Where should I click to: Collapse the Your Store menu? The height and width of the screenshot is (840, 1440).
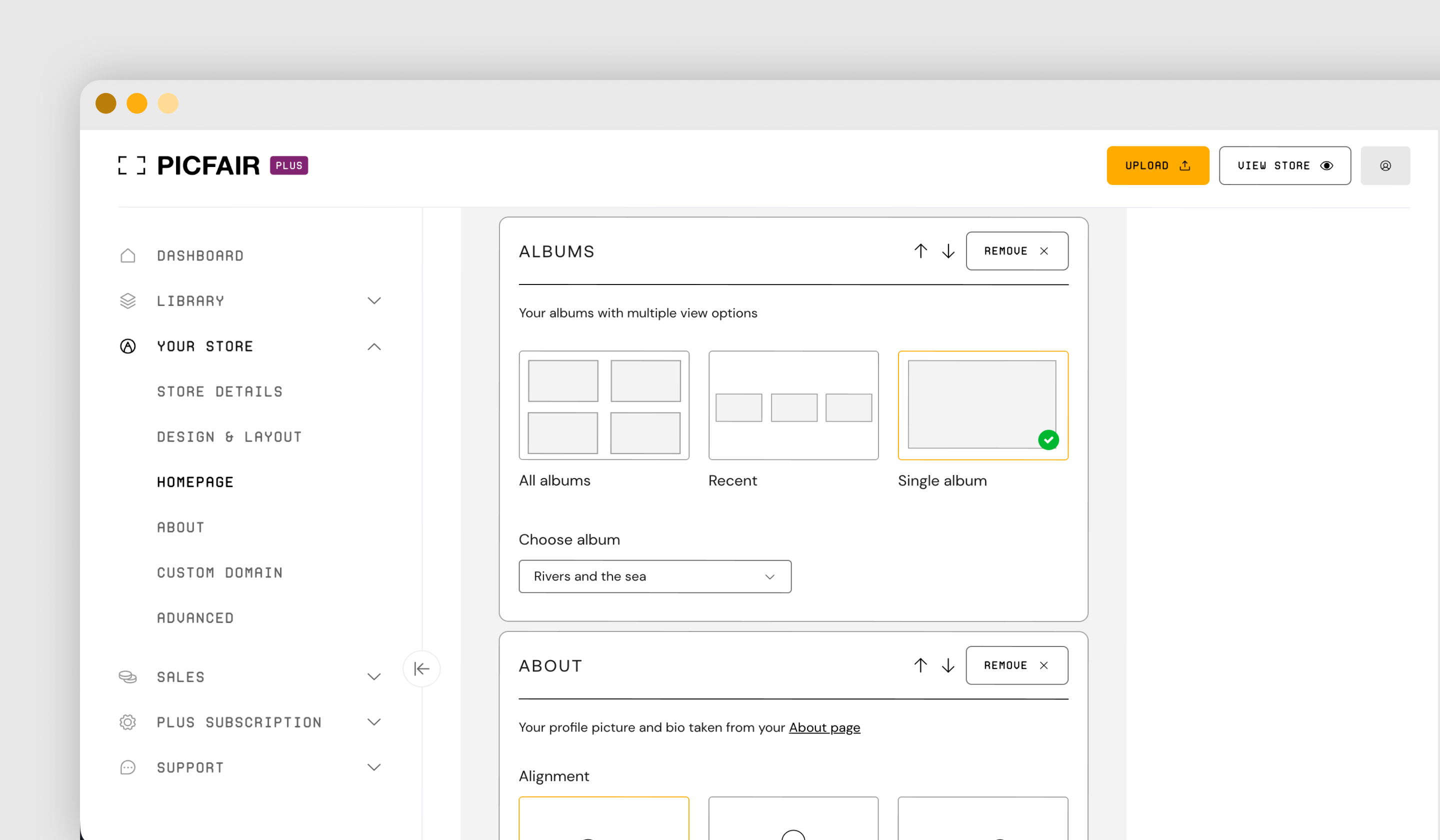374,346
